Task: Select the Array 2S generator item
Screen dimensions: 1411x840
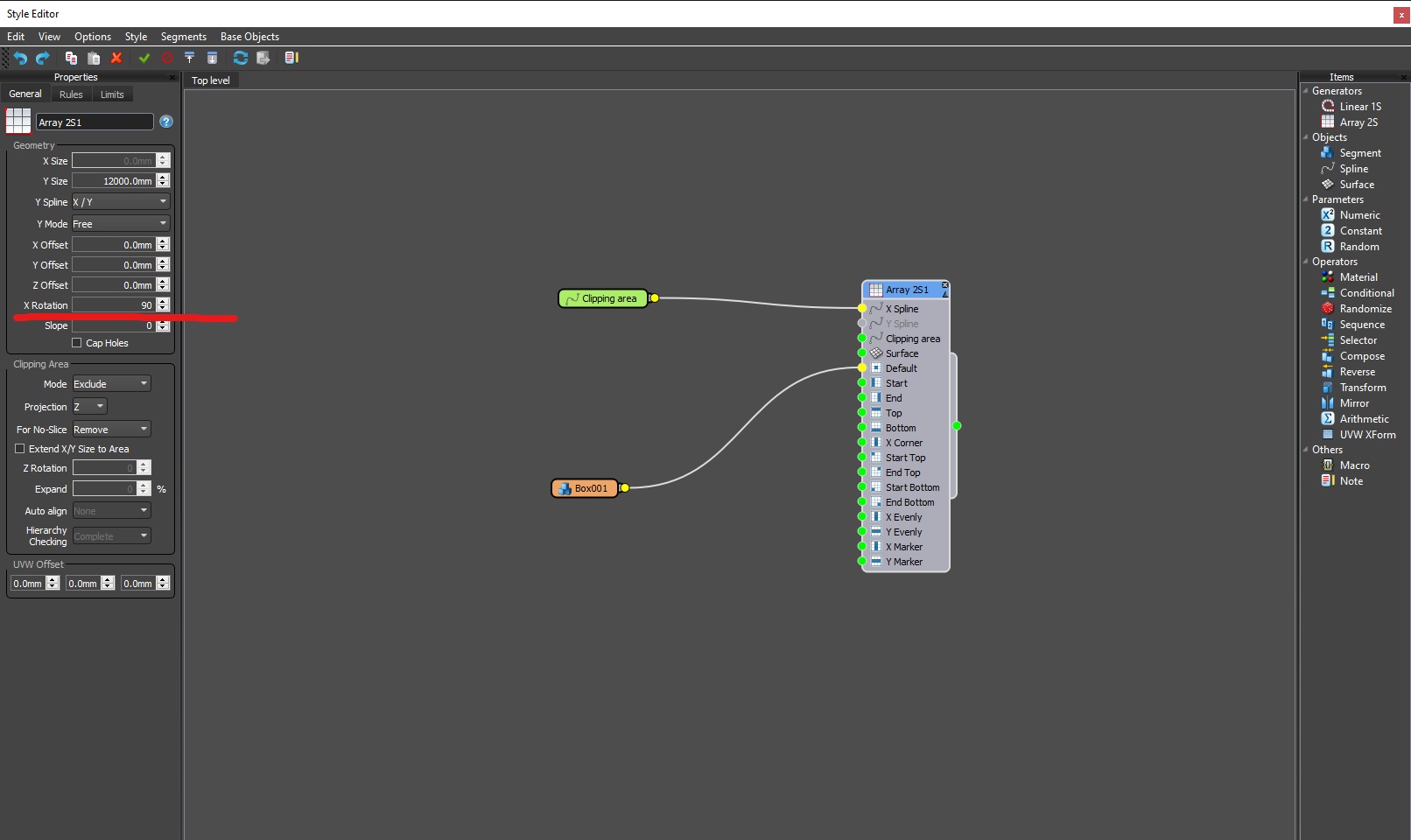Action: tap(1358, 122)
